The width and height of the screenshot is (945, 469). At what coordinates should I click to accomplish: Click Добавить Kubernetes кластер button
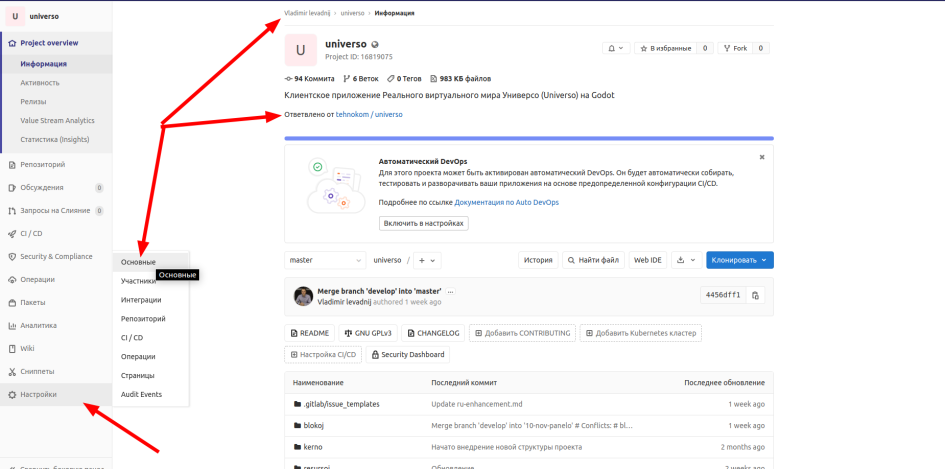(641, 333)
